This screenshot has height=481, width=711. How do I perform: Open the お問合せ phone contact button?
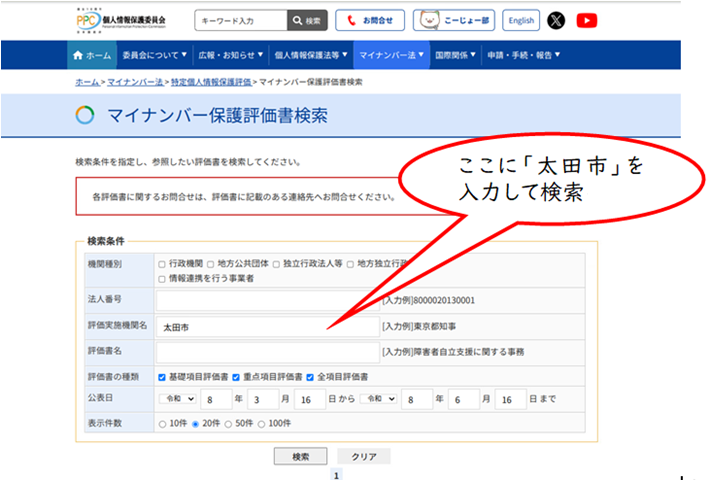[x=370, y=20]
